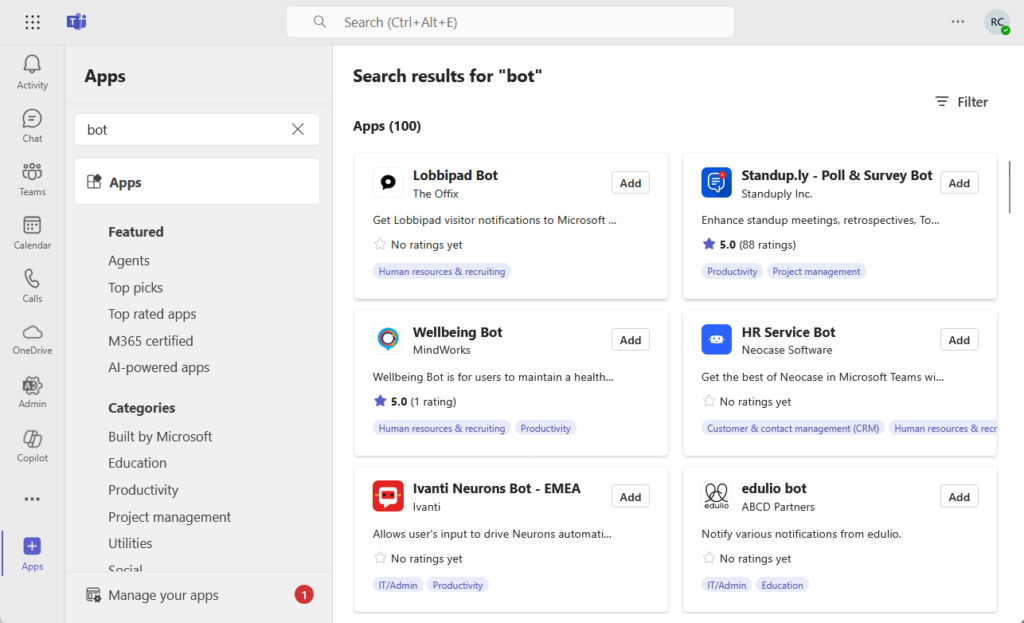Click the Wellbeing Bot title
The width and height of the screenshot is (1024, 623).
[x=457, y=332]
